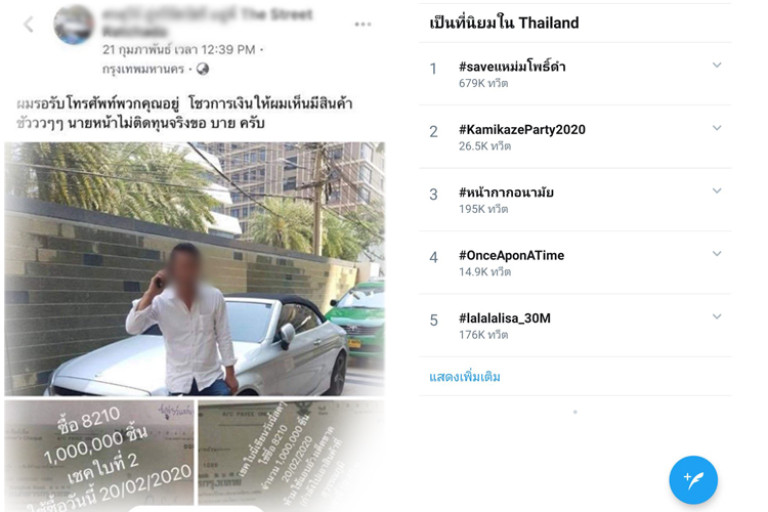Open the #KamikazeParty2020 hashtag
This screenshot has width=768, height=512.
point(522,129)
